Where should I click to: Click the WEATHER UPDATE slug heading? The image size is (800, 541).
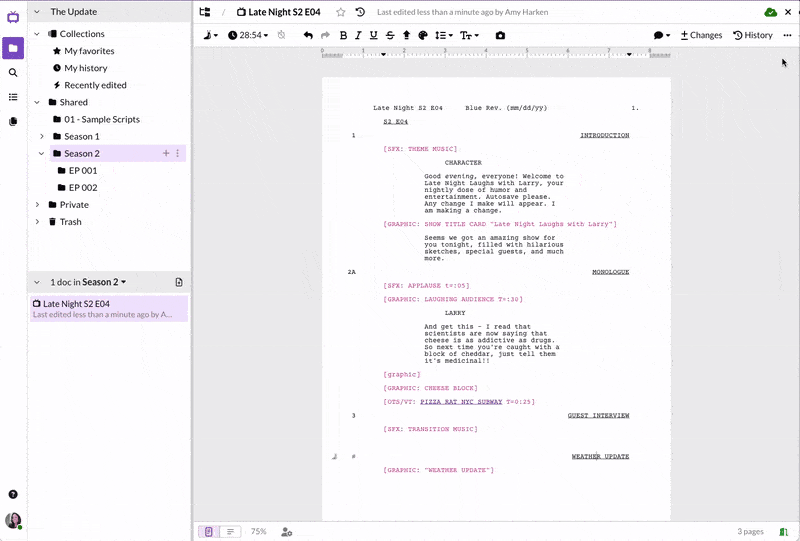click(x=601, y=456)
